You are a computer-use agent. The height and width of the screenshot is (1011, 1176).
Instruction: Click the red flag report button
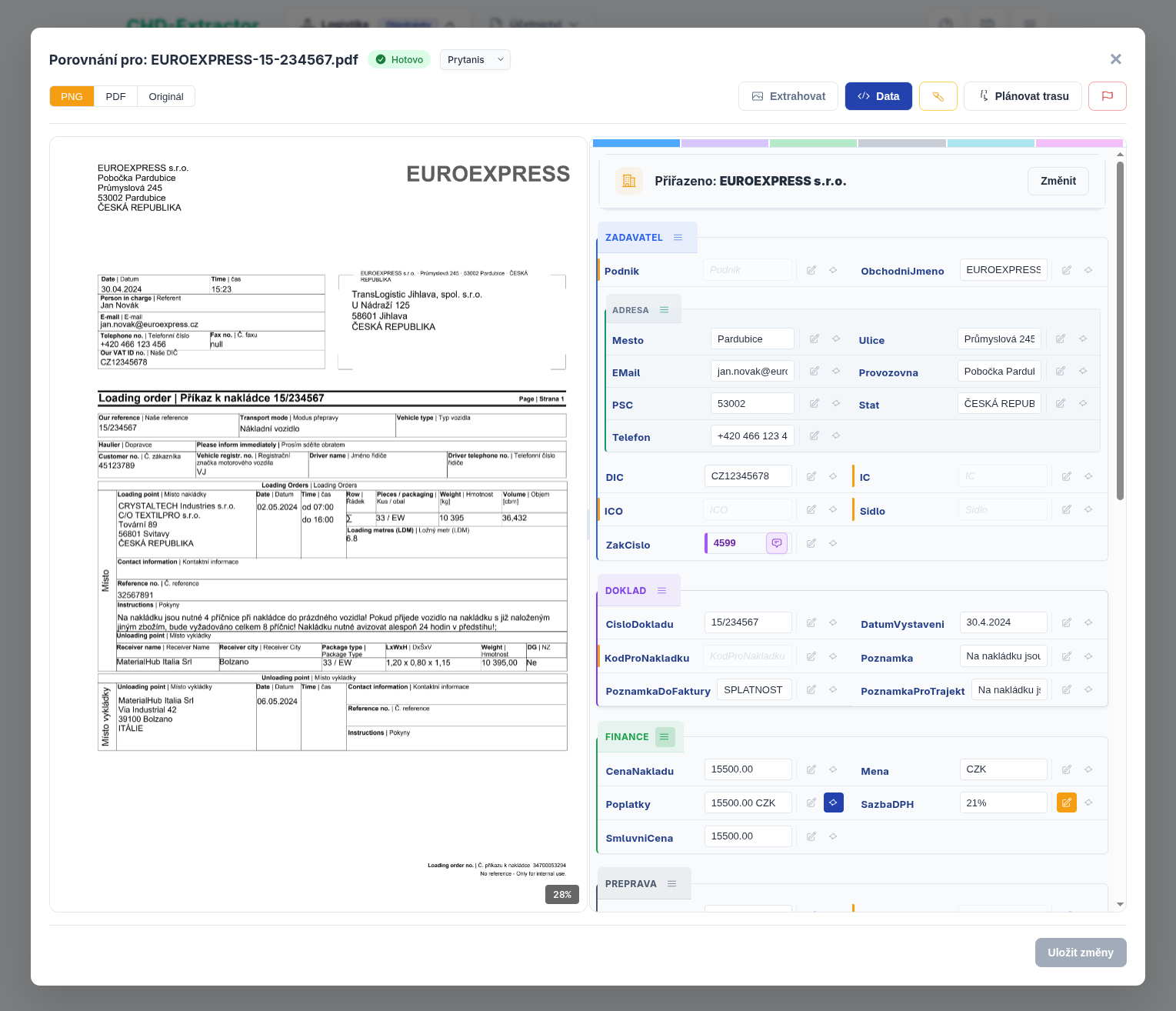(x=1108, y=96)
